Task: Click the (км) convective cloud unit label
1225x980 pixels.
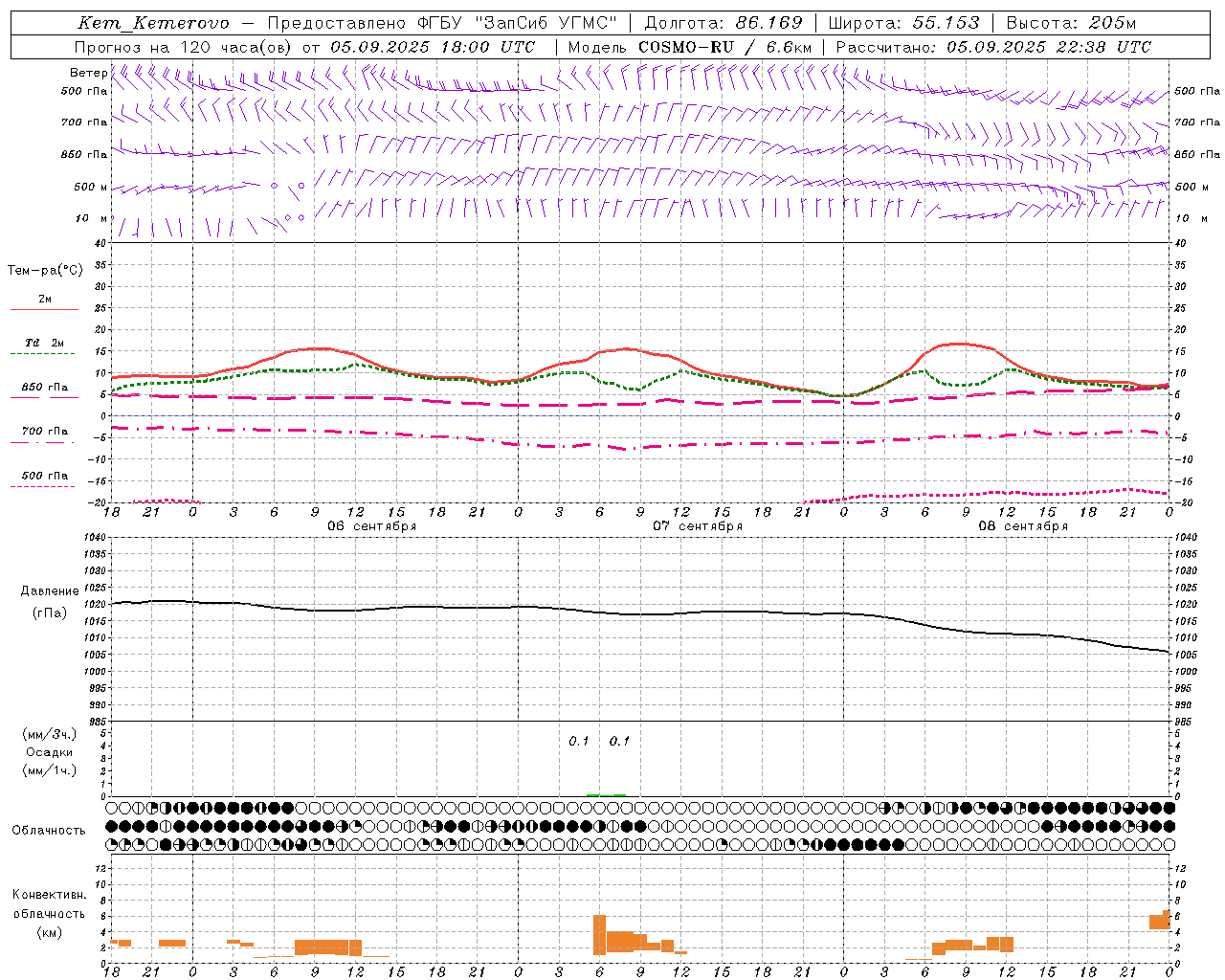Action: click(49, 932)
